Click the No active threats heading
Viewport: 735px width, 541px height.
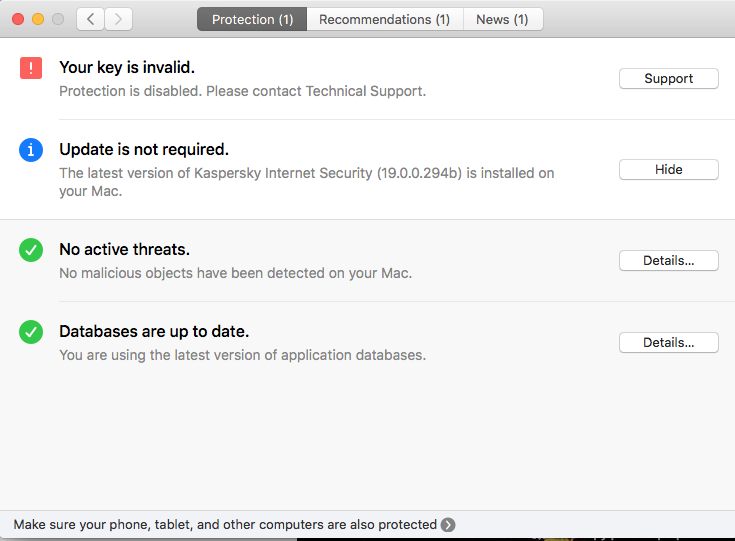click(124, 249)
